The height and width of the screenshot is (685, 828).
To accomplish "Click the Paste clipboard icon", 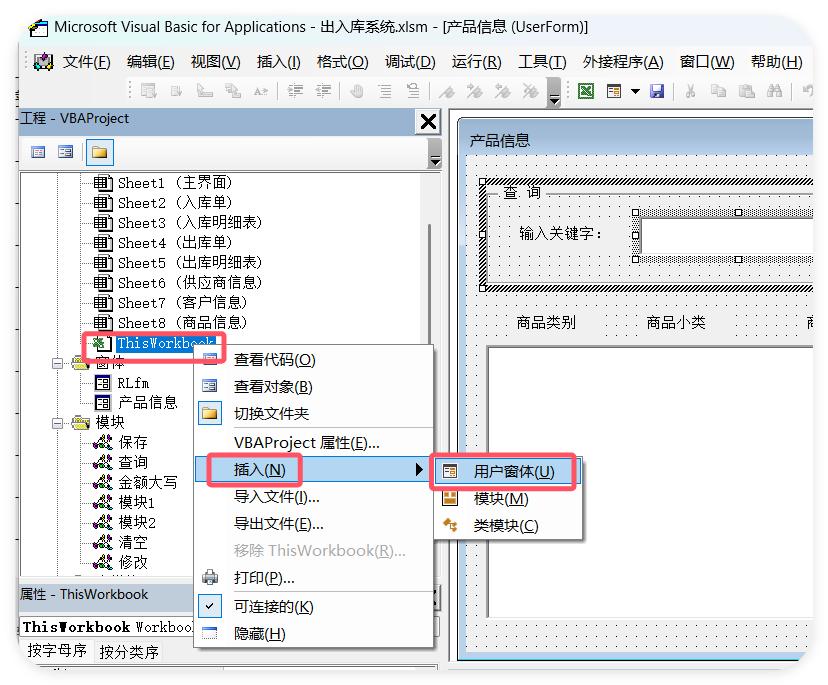I will coord(746,91).
